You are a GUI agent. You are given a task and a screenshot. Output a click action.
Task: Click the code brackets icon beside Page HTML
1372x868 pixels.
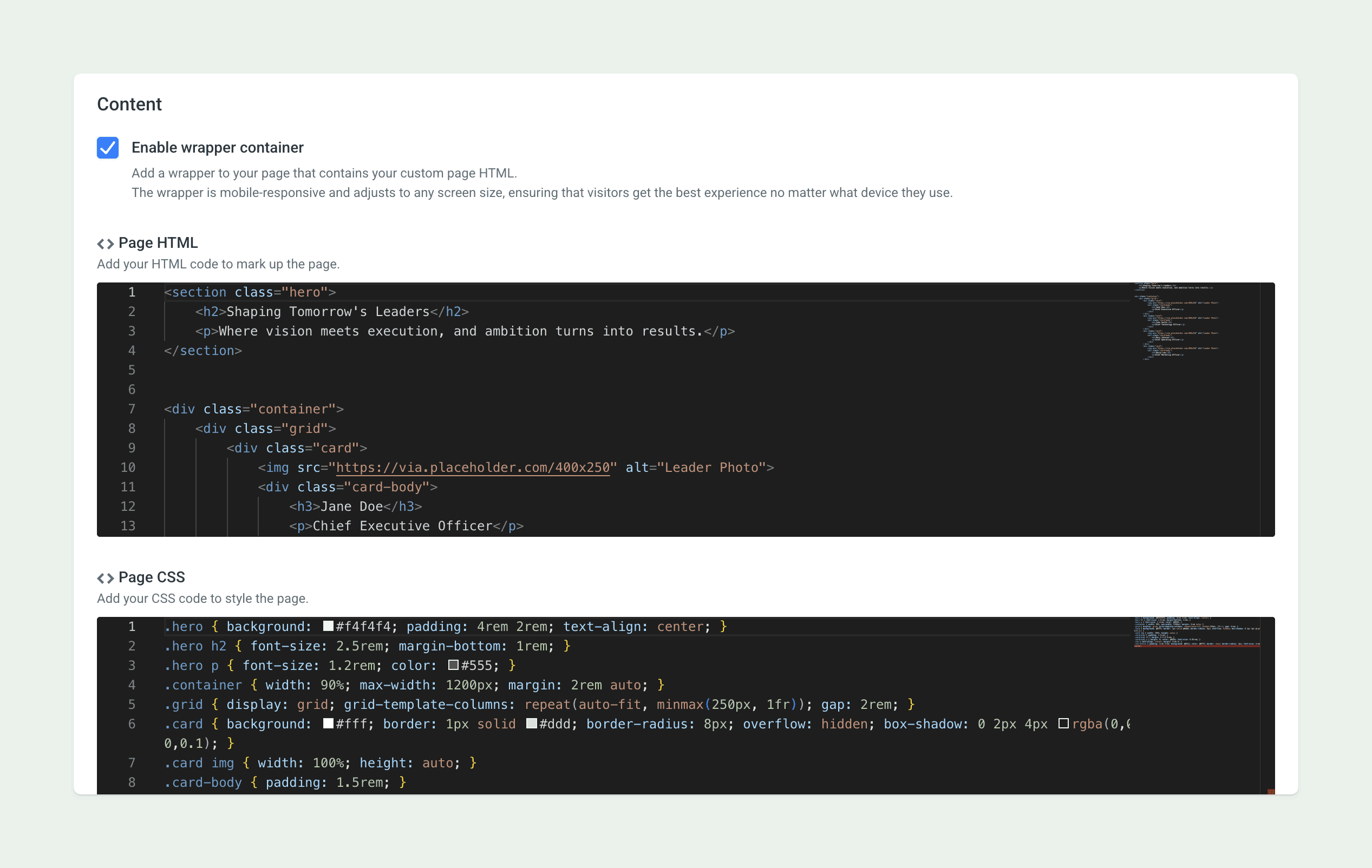point(106,244)
